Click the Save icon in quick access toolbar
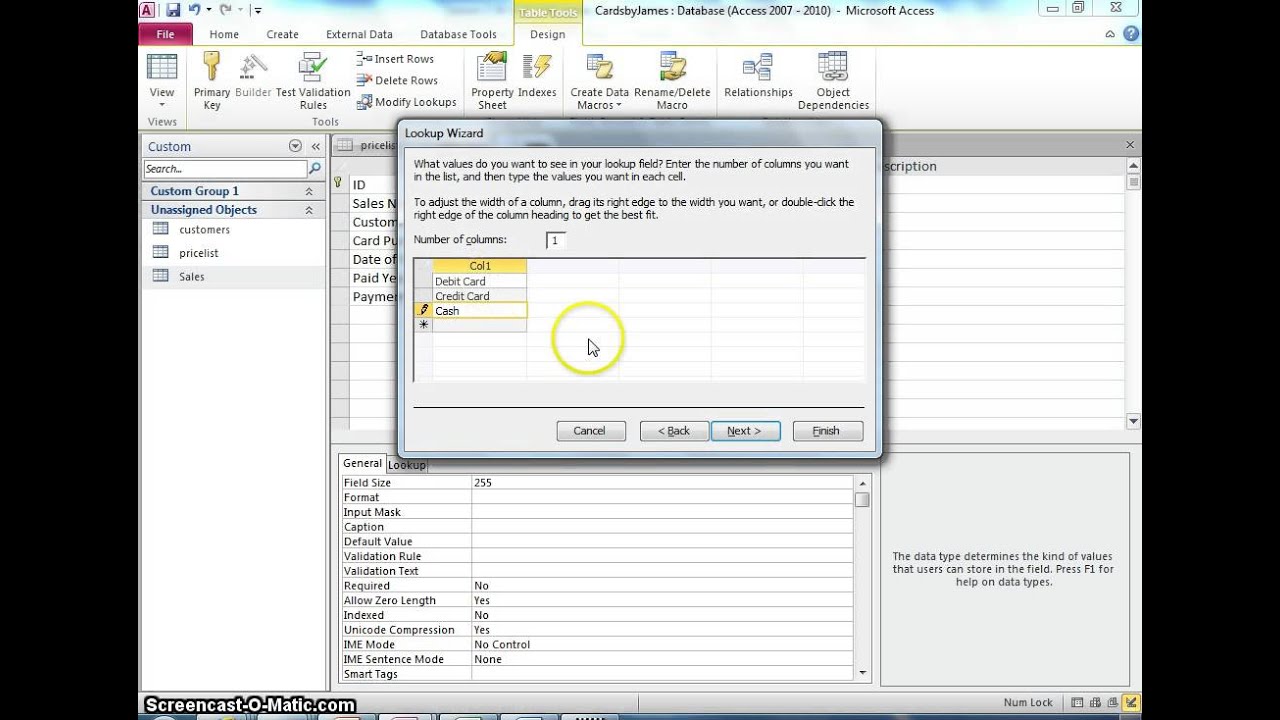1280x720 pixels. [x=173, y=10]
